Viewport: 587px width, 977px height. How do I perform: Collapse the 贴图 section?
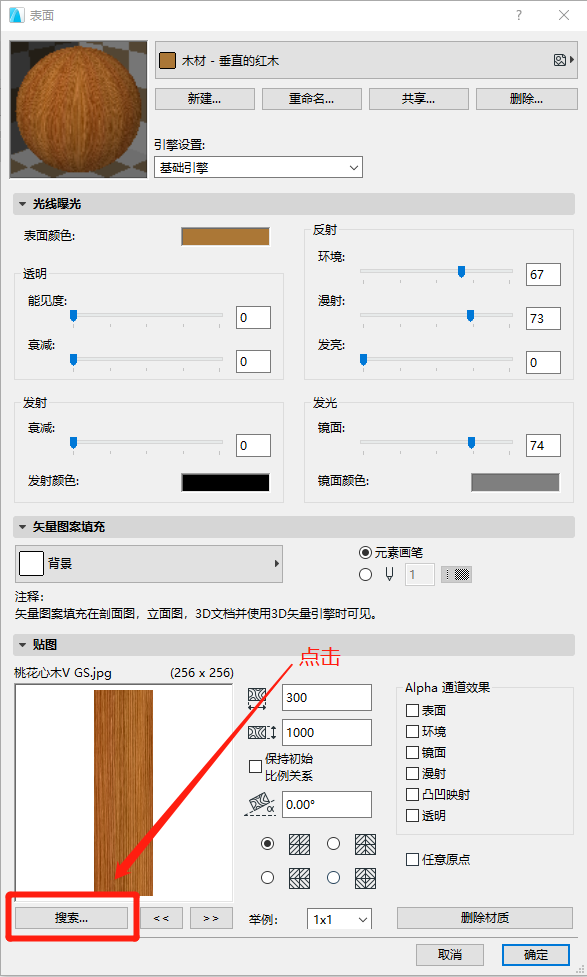pyautogui.click(x=22, y=645)
